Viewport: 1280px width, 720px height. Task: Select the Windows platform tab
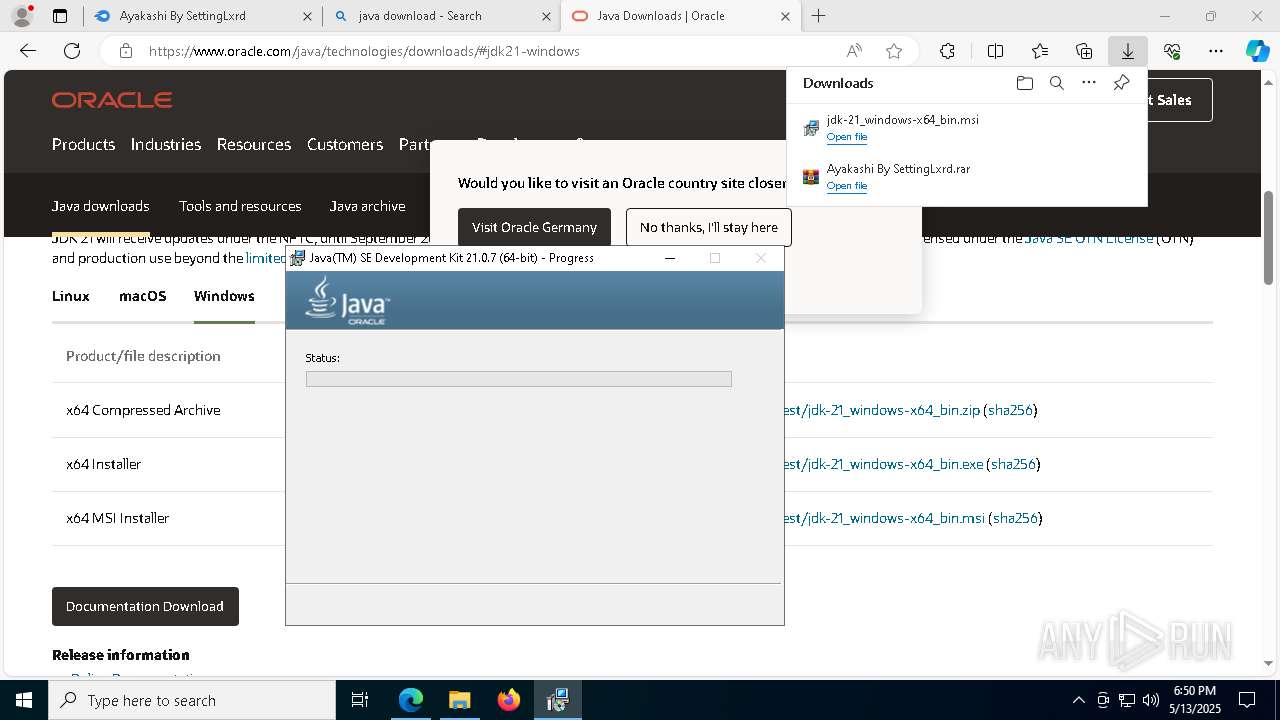click(224, 296)
